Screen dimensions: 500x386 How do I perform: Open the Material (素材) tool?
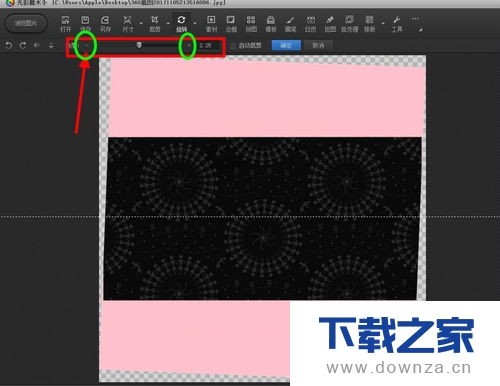pos(211,24)
